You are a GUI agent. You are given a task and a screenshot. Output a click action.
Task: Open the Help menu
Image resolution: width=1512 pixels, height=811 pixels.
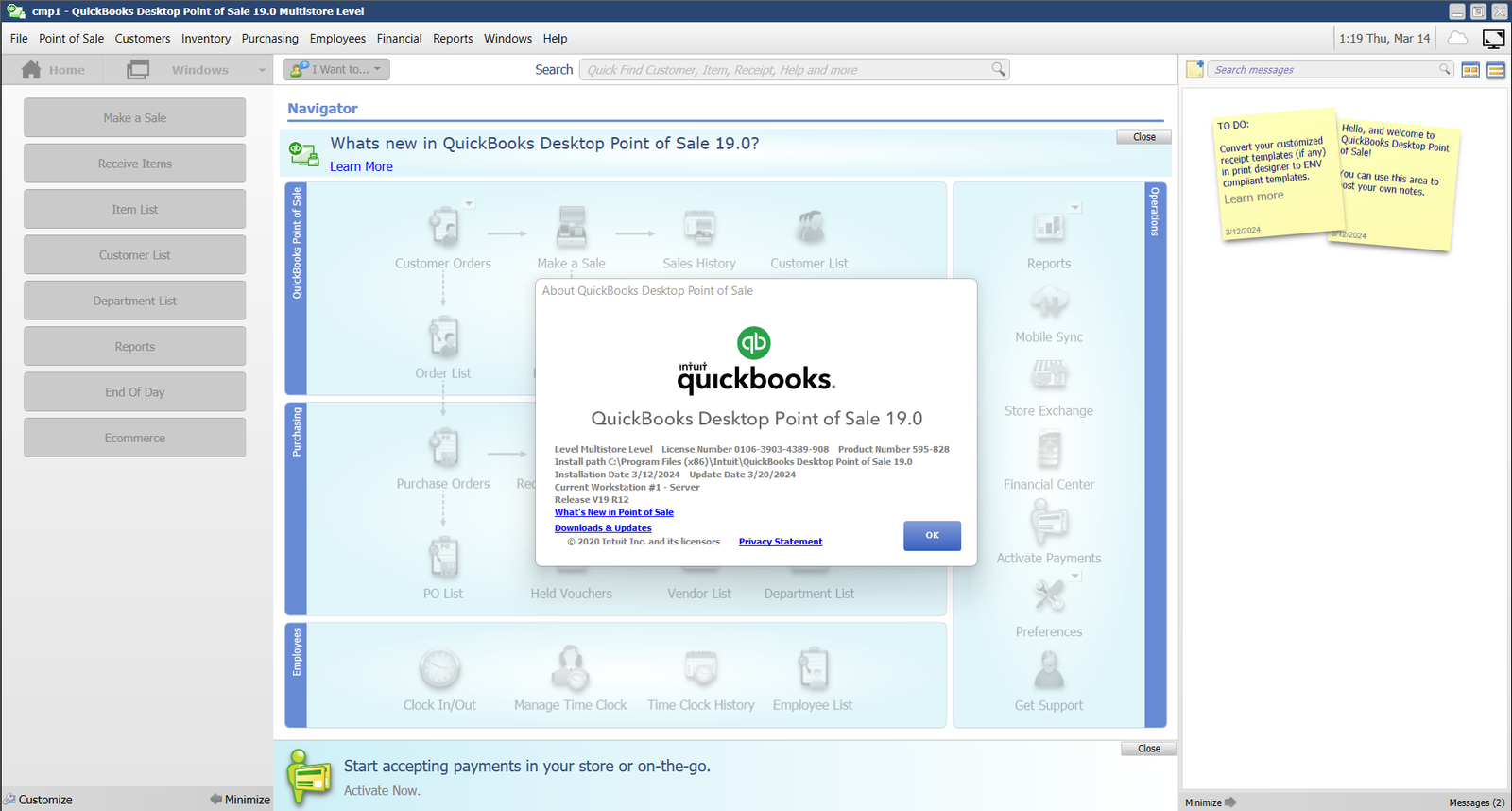556,39
